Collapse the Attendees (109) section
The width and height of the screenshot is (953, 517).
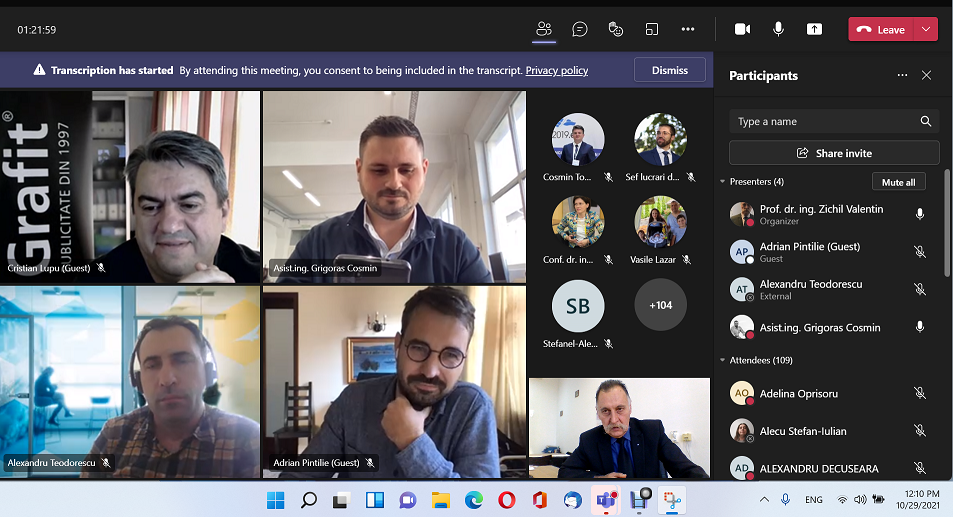pyautogui.click(x=723, y=360)
